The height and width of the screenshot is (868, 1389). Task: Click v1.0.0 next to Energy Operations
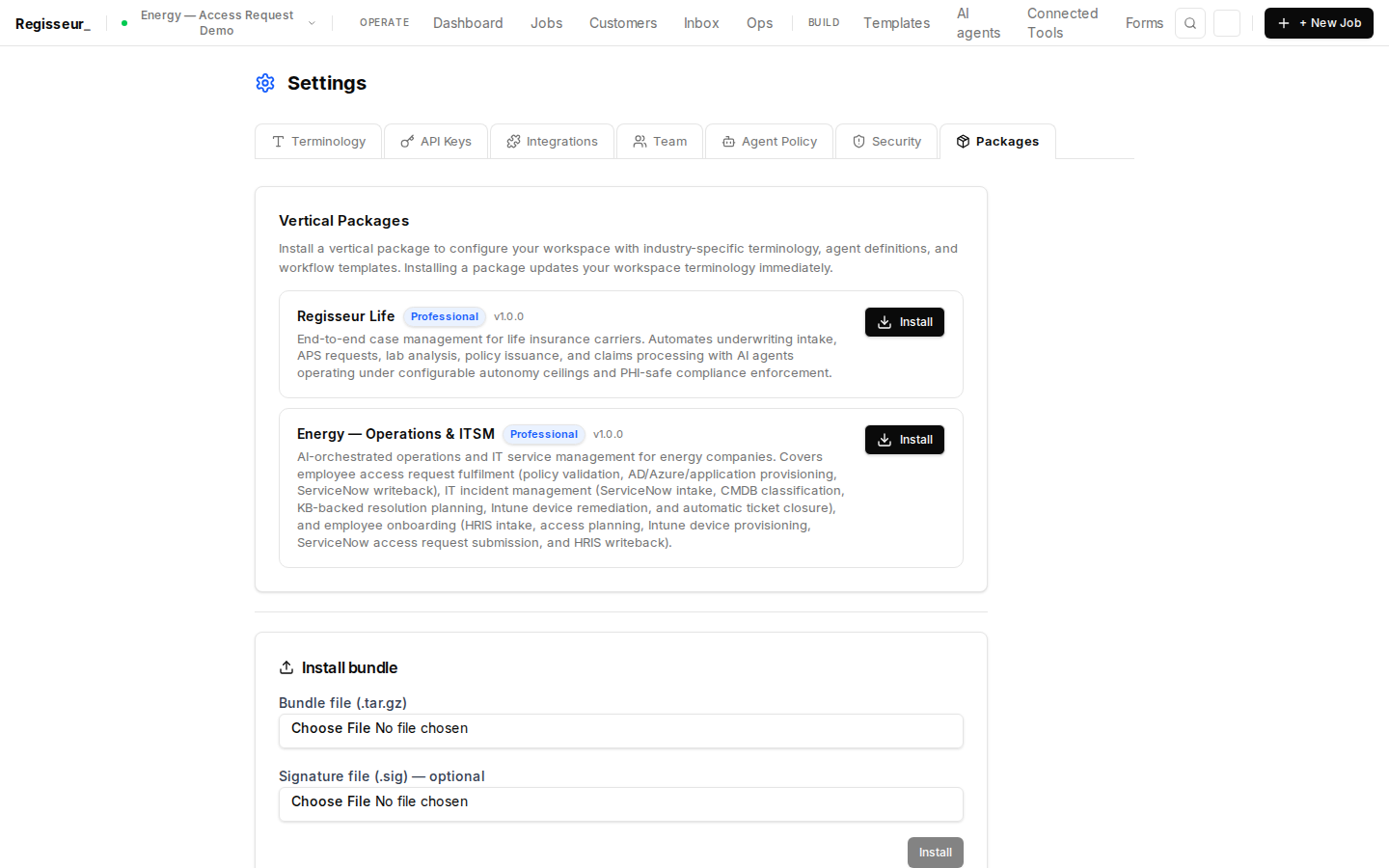coord(608,434)
